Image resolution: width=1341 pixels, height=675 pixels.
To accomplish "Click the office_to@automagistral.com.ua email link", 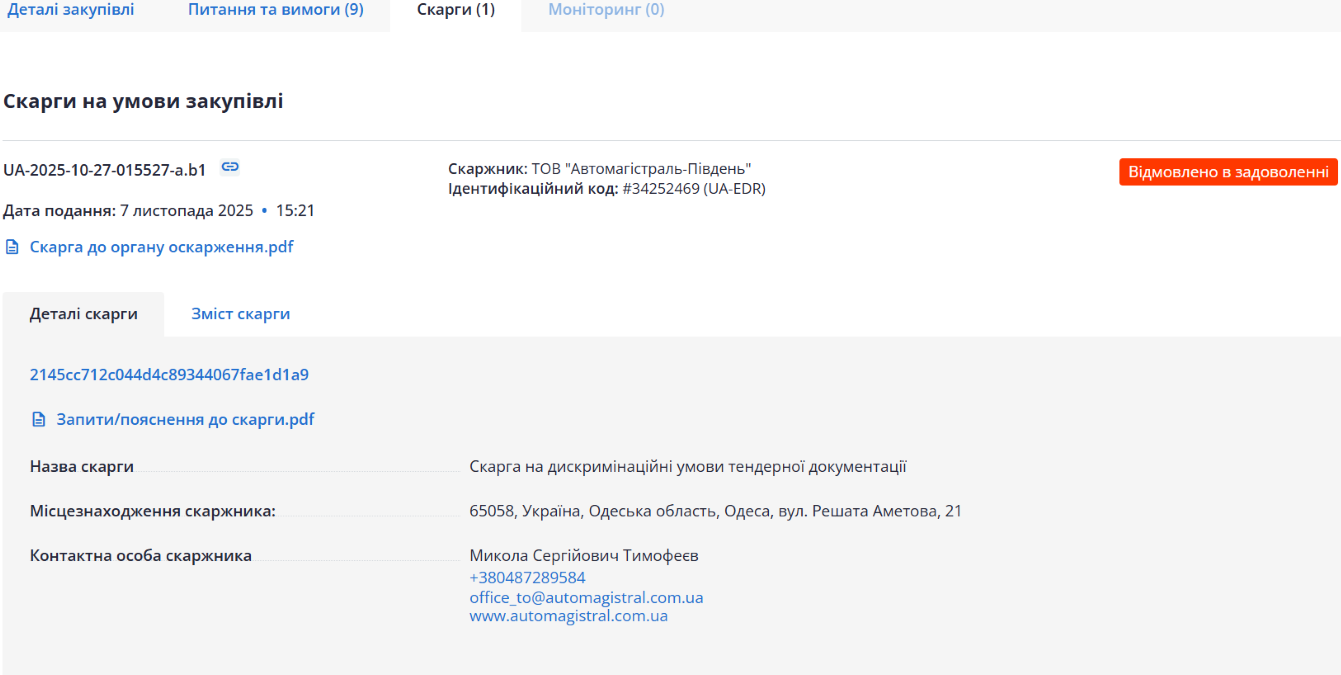I will [586, 598].
